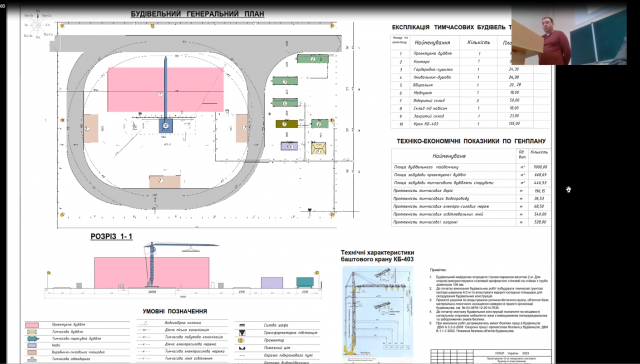Click the Кількість column header in explication table
This screenshot has height=364, width=640.
[x=479, y=42]
